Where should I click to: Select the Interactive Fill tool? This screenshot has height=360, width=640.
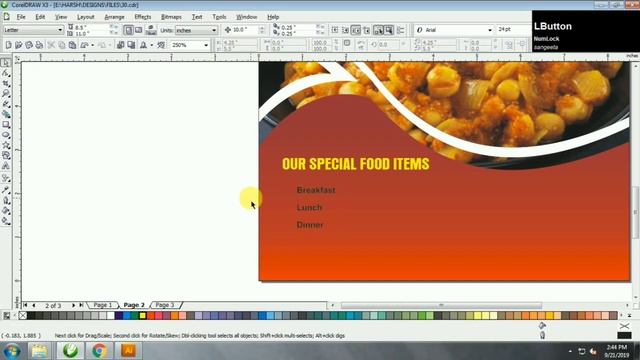coord(6,221)
